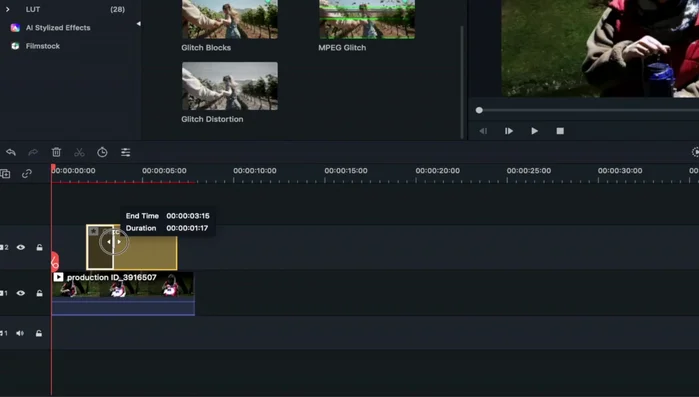Click the MPEG Glitch label

click(342, 48)
